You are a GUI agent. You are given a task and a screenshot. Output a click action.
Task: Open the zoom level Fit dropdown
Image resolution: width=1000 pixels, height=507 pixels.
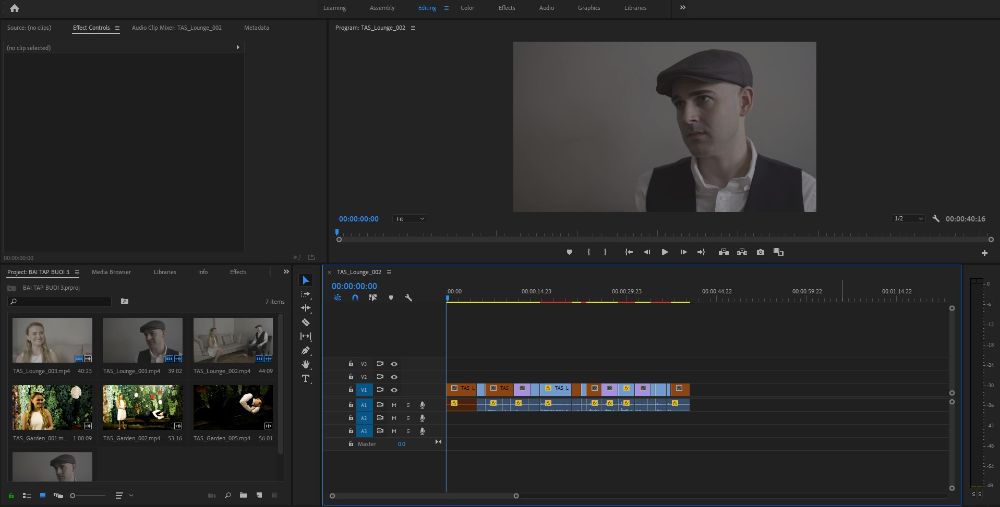pos(409,219)
